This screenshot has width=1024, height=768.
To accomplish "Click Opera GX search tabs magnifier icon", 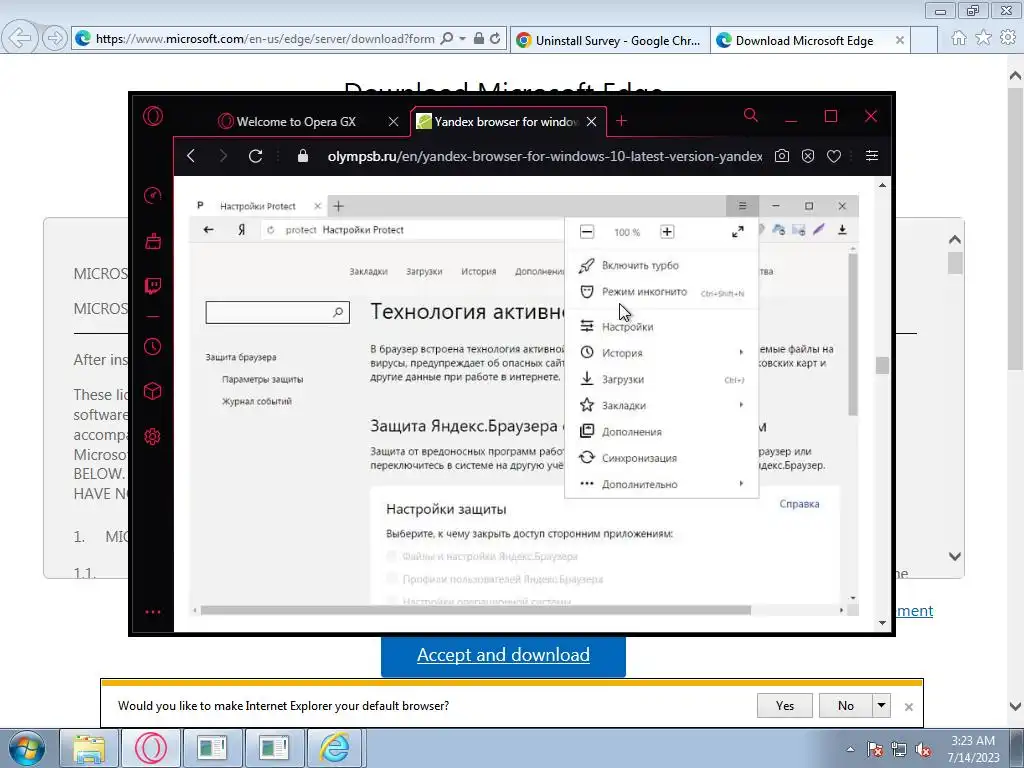I will pyautogui.click(x=751, y=116).
